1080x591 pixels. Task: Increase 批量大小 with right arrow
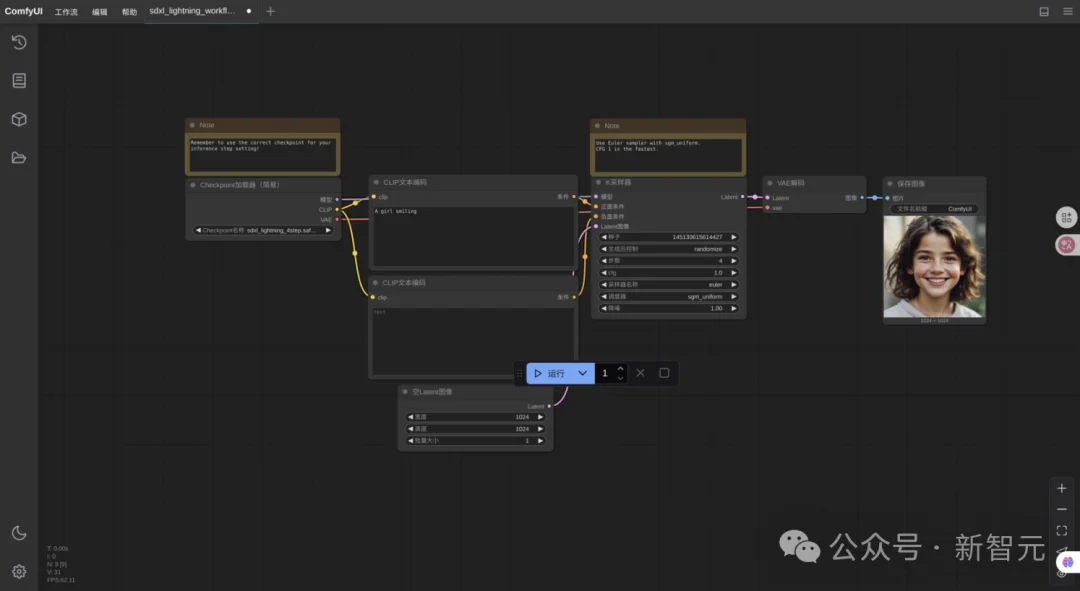pyautogui.click(x=540, y=440)
